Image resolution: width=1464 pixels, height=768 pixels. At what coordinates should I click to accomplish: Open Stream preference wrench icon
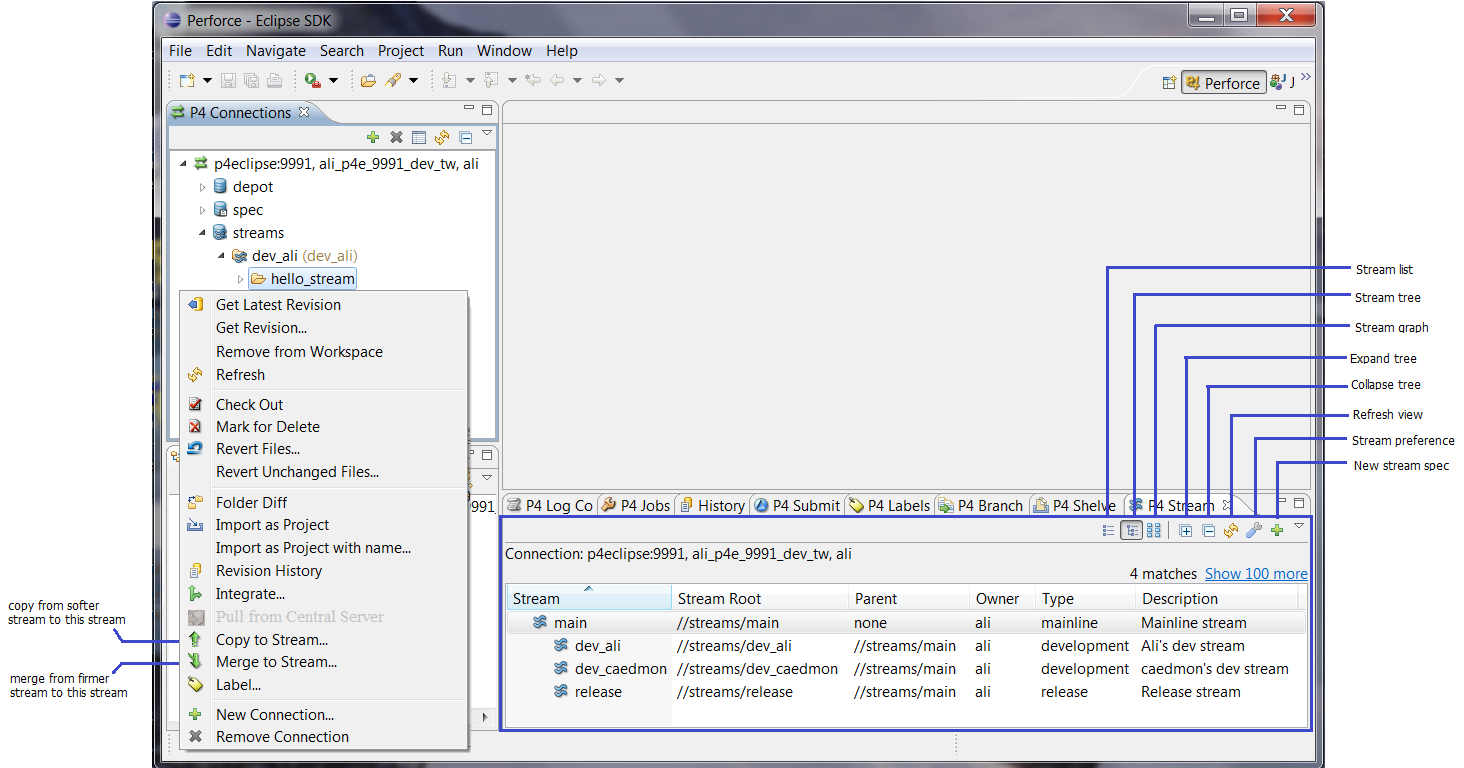[x=1254, y=531]
